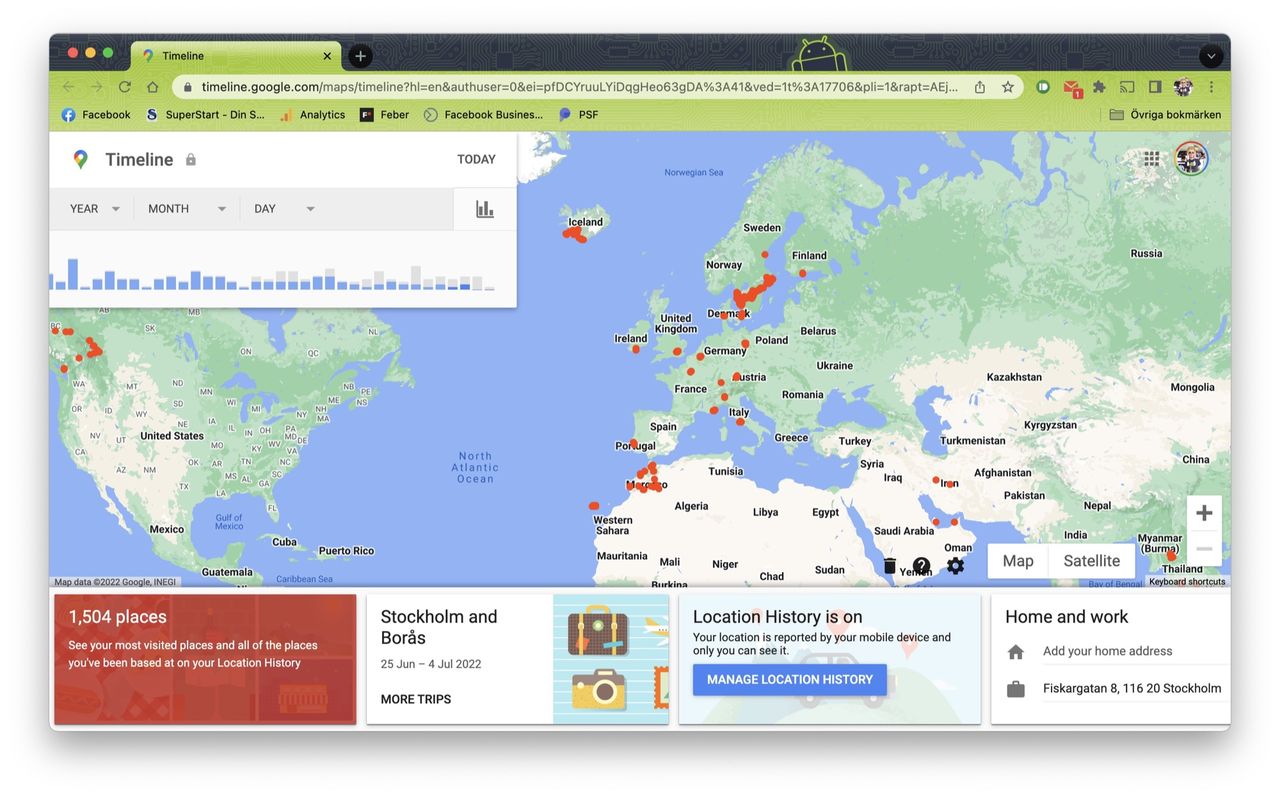Click the MORE TRIPS link
Viewport: 1280px width, 796px height.
pos(415,699)
